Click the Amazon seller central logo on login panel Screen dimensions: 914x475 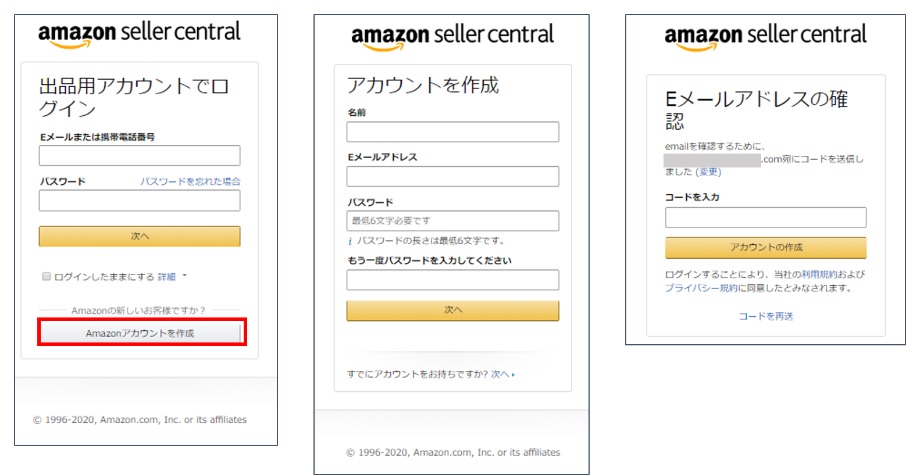pyautogui.click(x=139, y=35)
